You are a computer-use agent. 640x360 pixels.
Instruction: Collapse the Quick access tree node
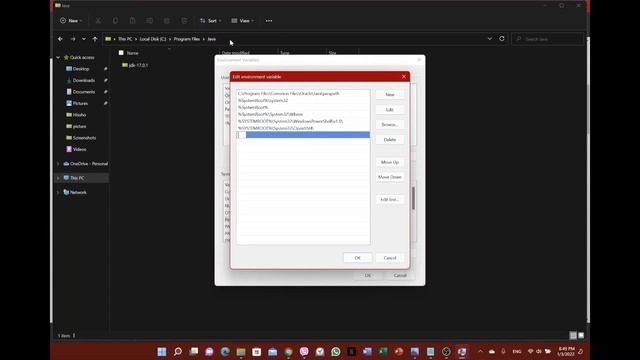coord(58,58)
